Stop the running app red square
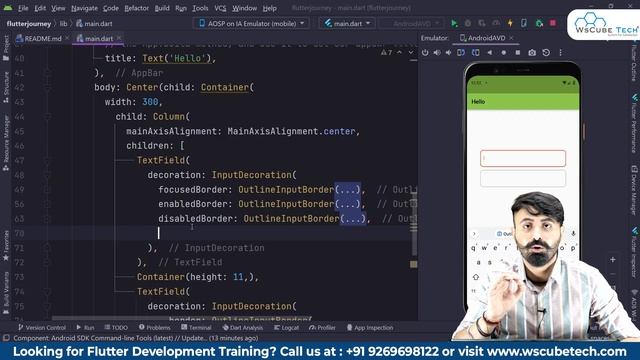This screenshot has width=640, height=360. click(553, 23)
